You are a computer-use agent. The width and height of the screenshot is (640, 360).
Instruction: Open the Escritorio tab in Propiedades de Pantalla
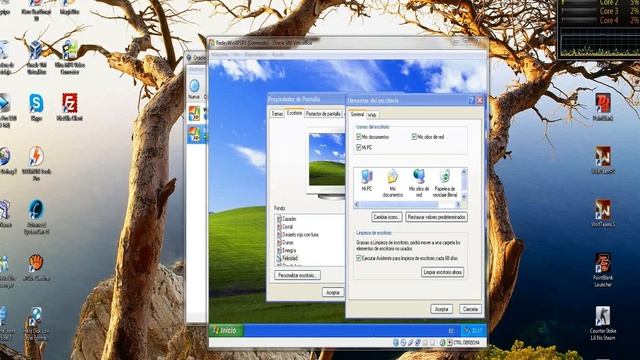pyautogui.click(x=294, y=113)
